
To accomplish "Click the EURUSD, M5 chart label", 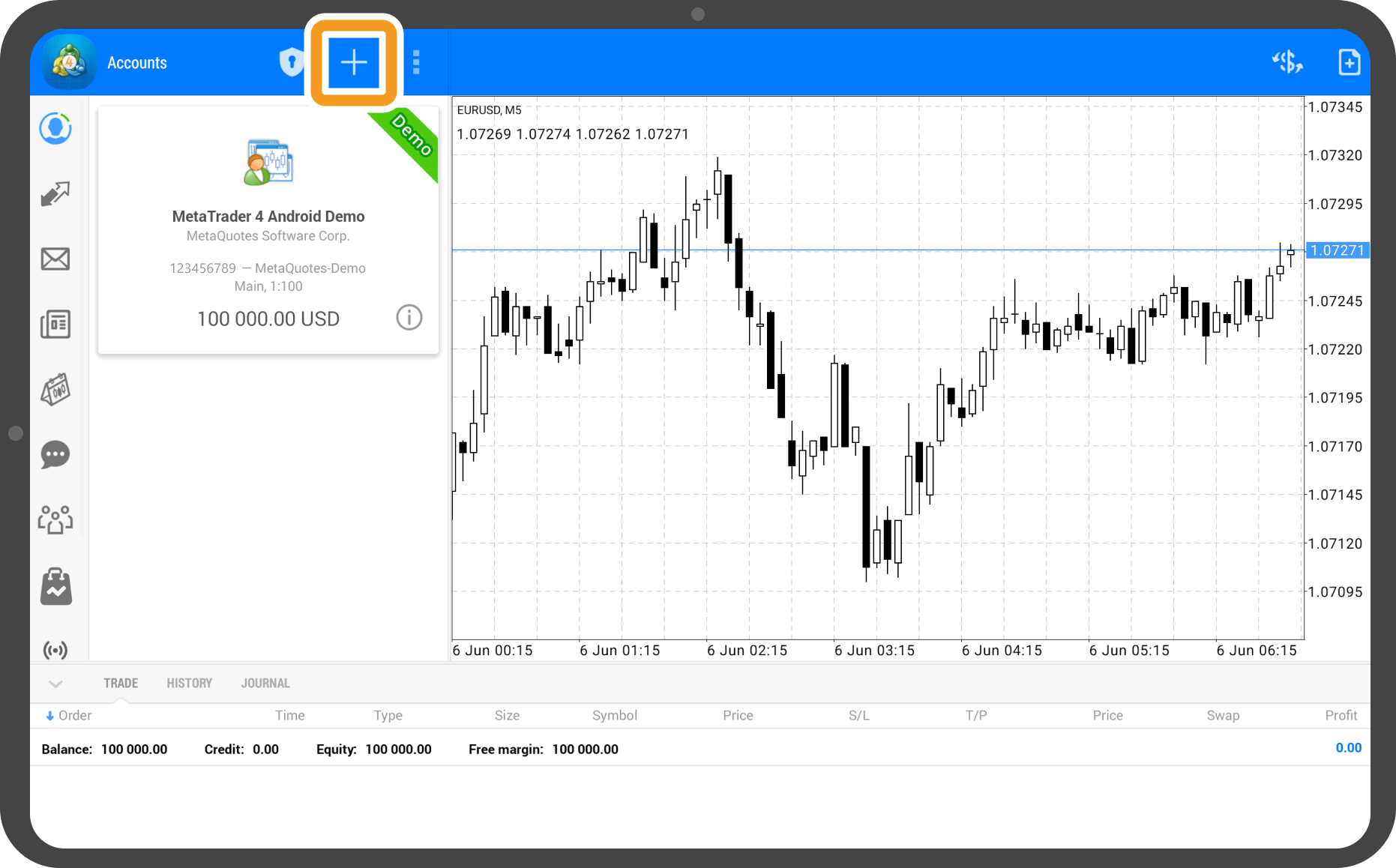I will tap(490, 110).
